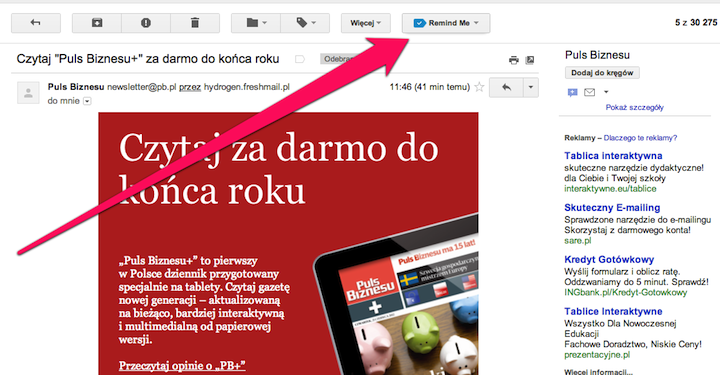Delete email with trash icon
Image resolution: width=720 pixels, height=375 pixels.
pyautogui.click(x=195, y=23)
